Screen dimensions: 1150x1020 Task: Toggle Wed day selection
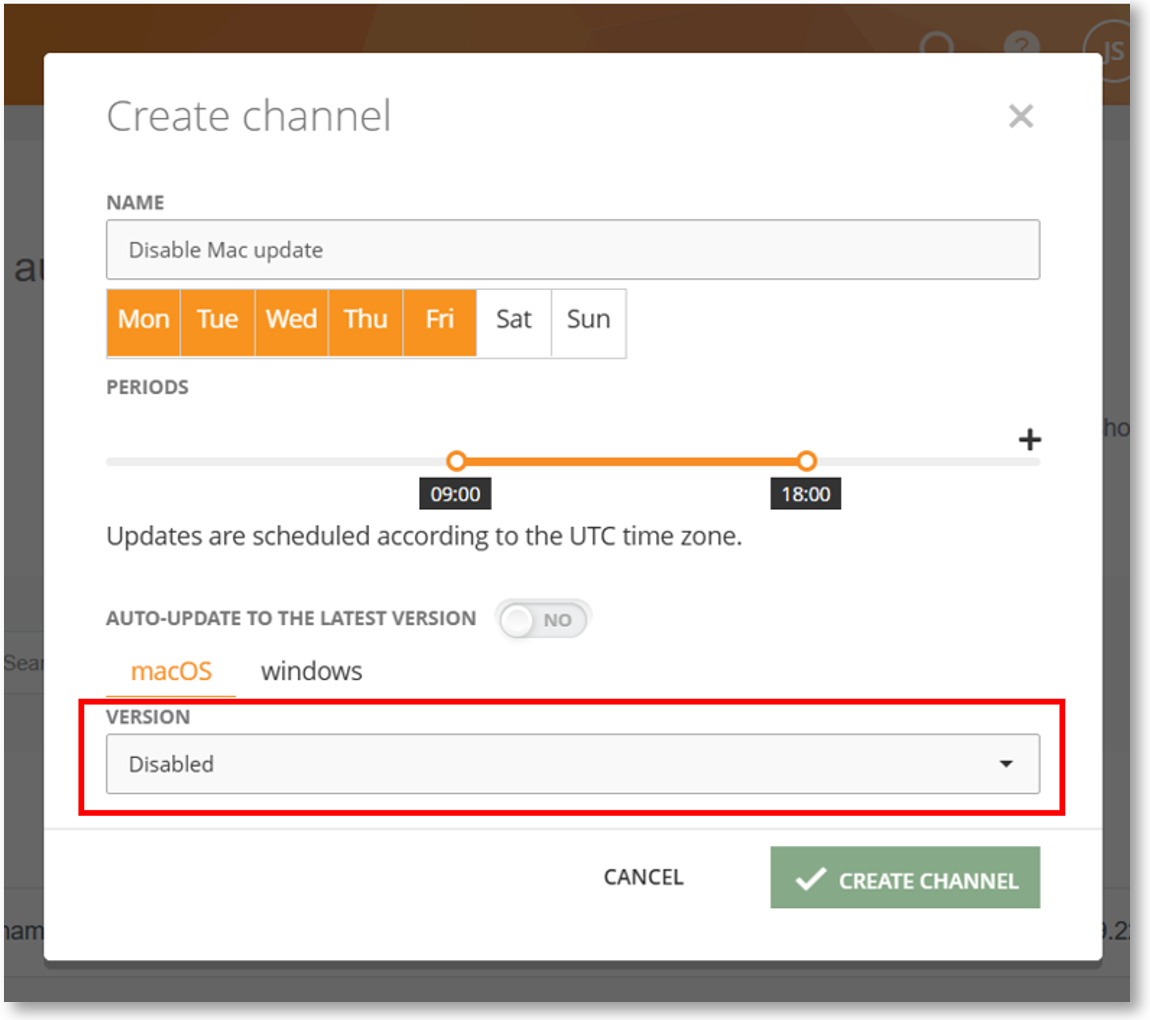pyautogui.click(x=292, y=323)
